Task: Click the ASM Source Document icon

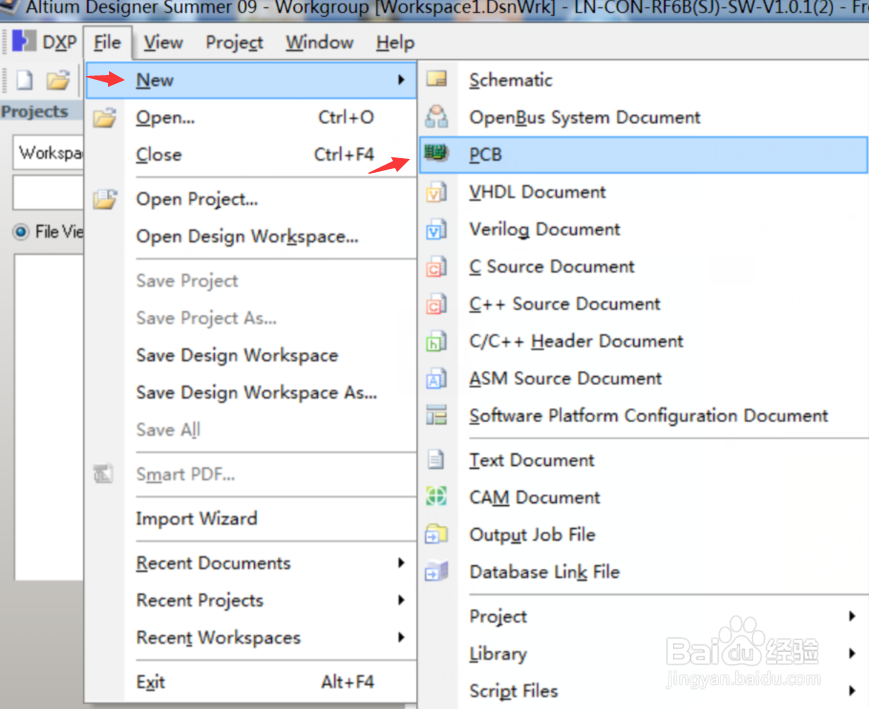Action: pyautogui.click(x=437, y=378)
